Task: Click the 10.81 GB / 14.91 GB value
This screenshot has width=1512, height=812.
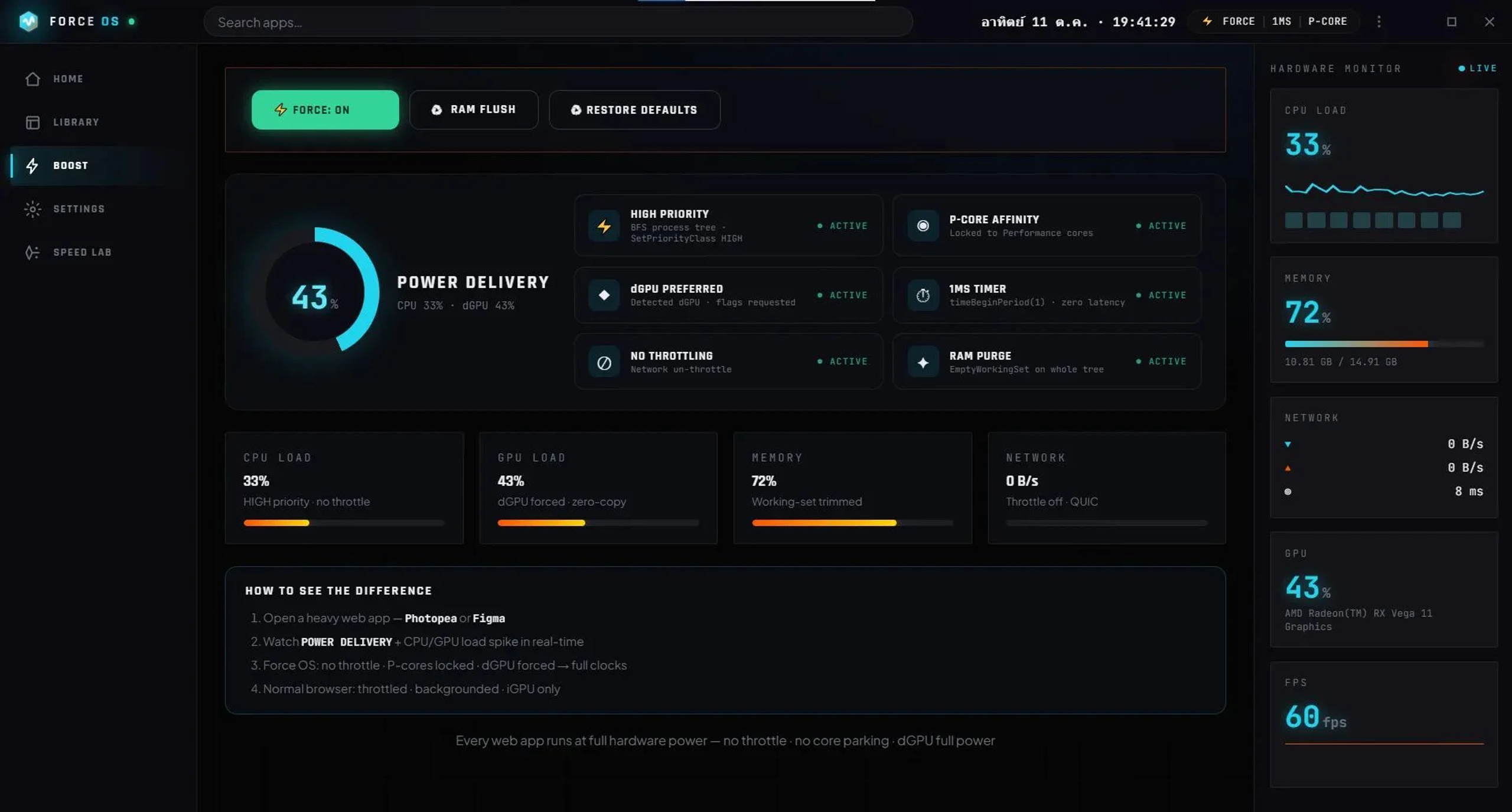Action: (x=1341, y=362)
